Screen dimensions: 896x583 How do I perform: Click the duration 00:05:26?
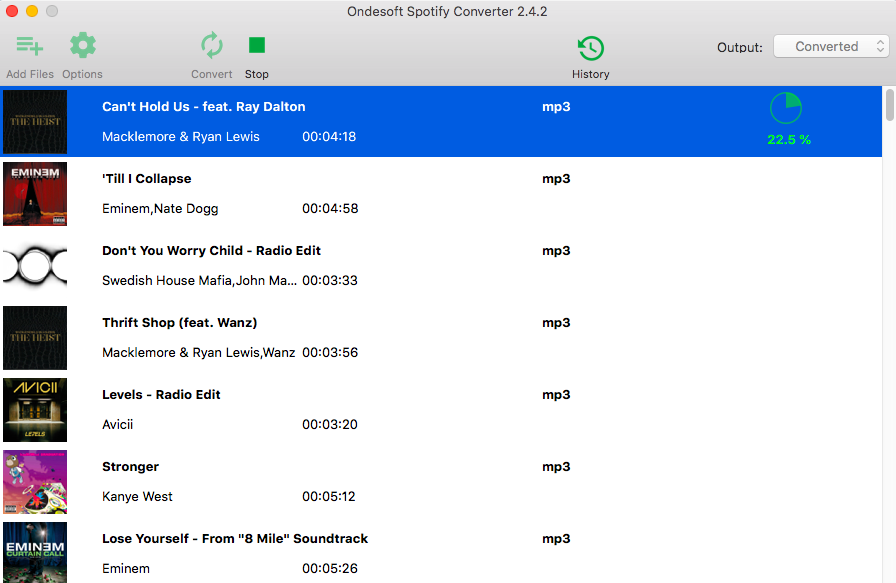(330, 569)
